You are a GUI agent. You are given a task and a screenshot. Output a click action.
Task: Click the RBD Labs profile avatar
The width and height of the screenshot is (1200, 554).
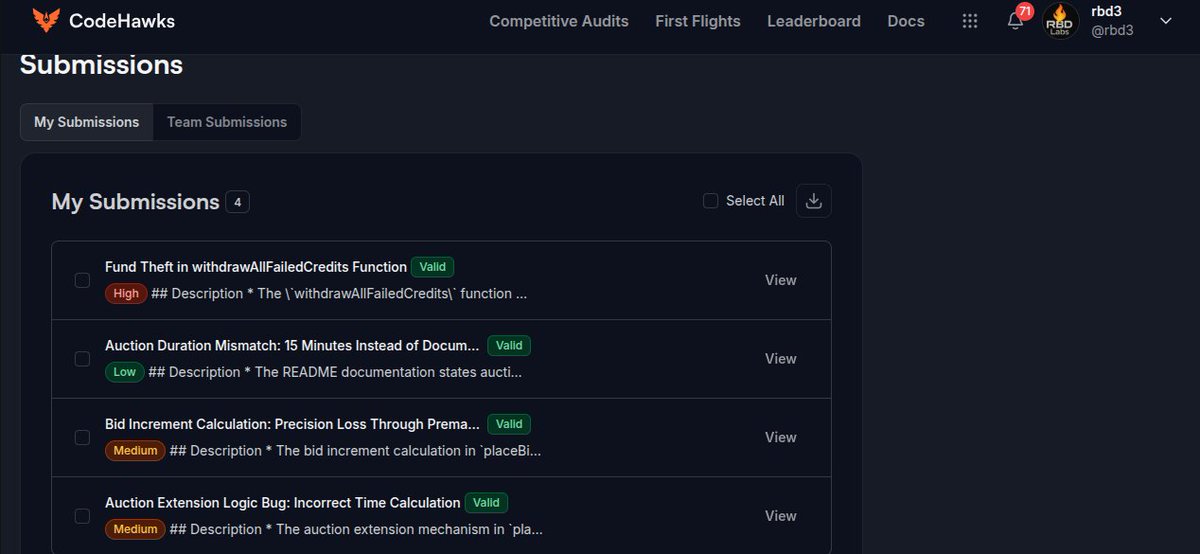1061,21
